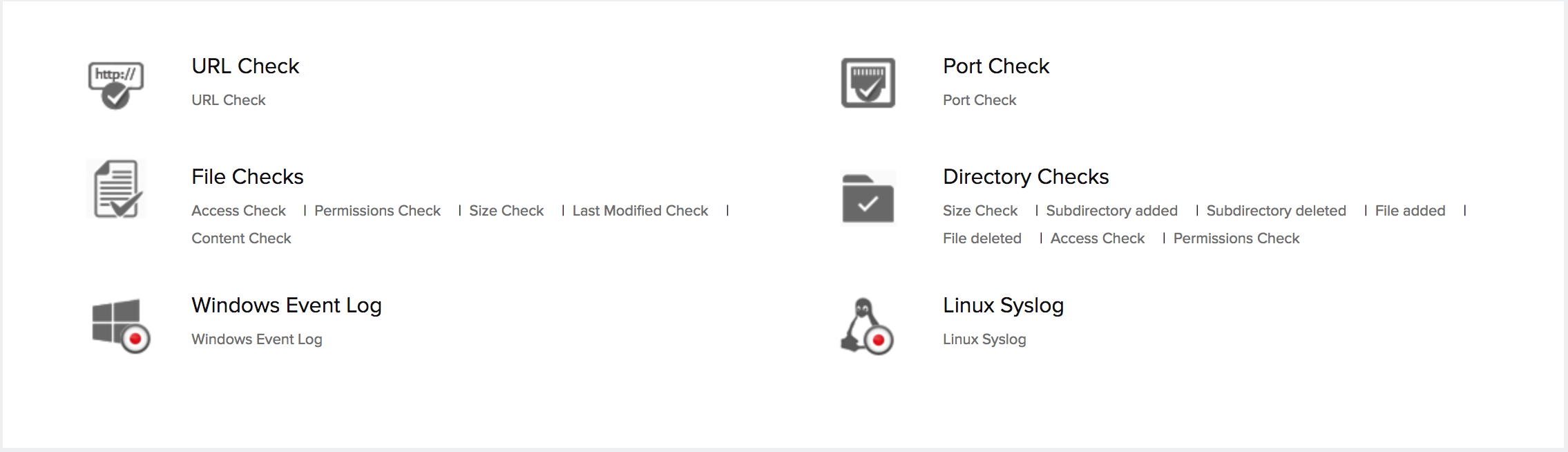Choose the File added link

click(1410, 211)
